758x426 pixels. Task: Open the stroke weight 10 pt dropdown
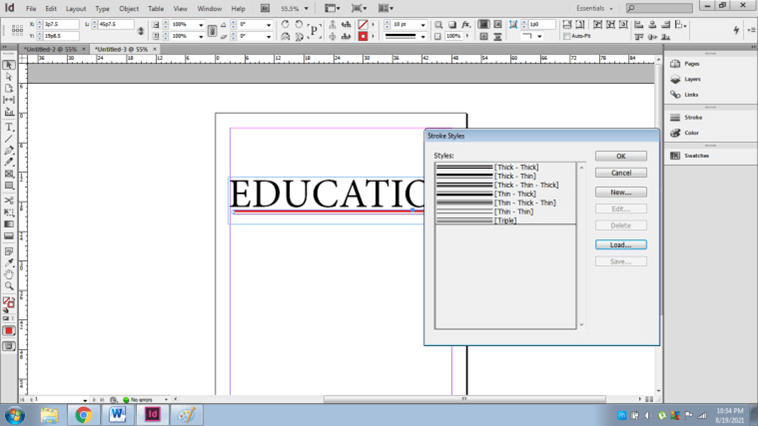(x=423, y=25)
